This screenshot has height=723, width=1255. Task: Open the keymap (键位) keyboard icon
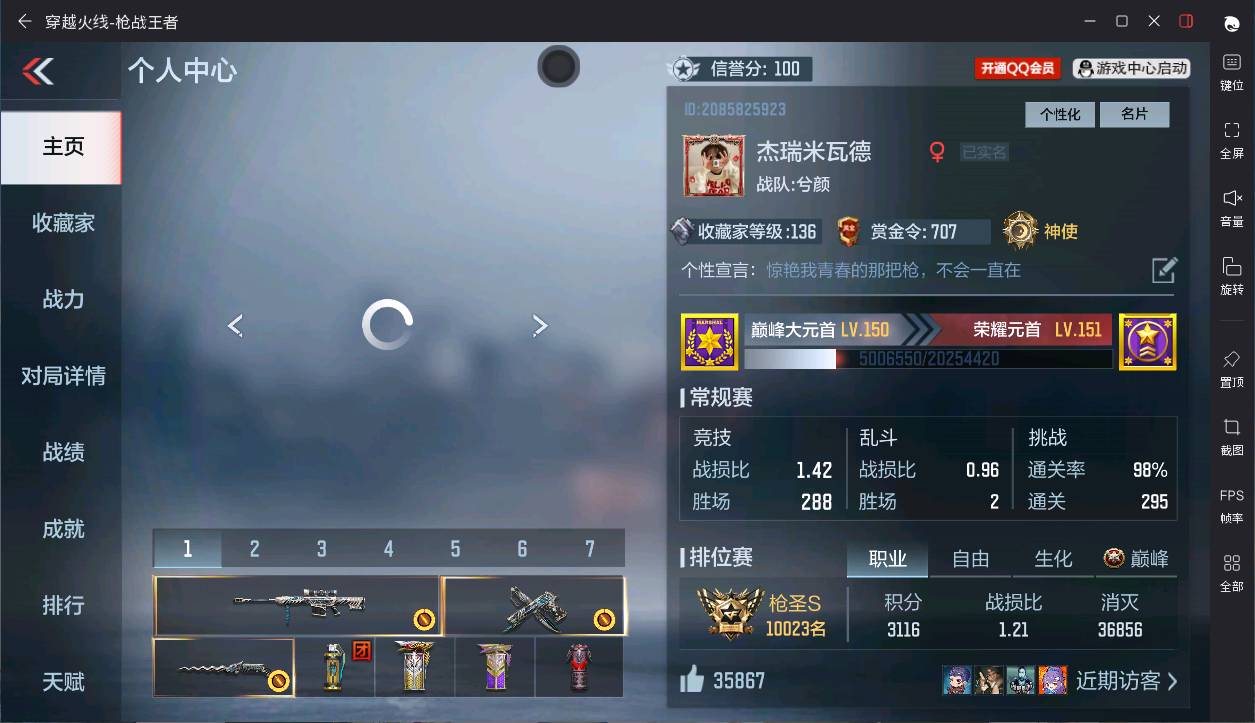pyautogui.click(x=1232, y=62)
